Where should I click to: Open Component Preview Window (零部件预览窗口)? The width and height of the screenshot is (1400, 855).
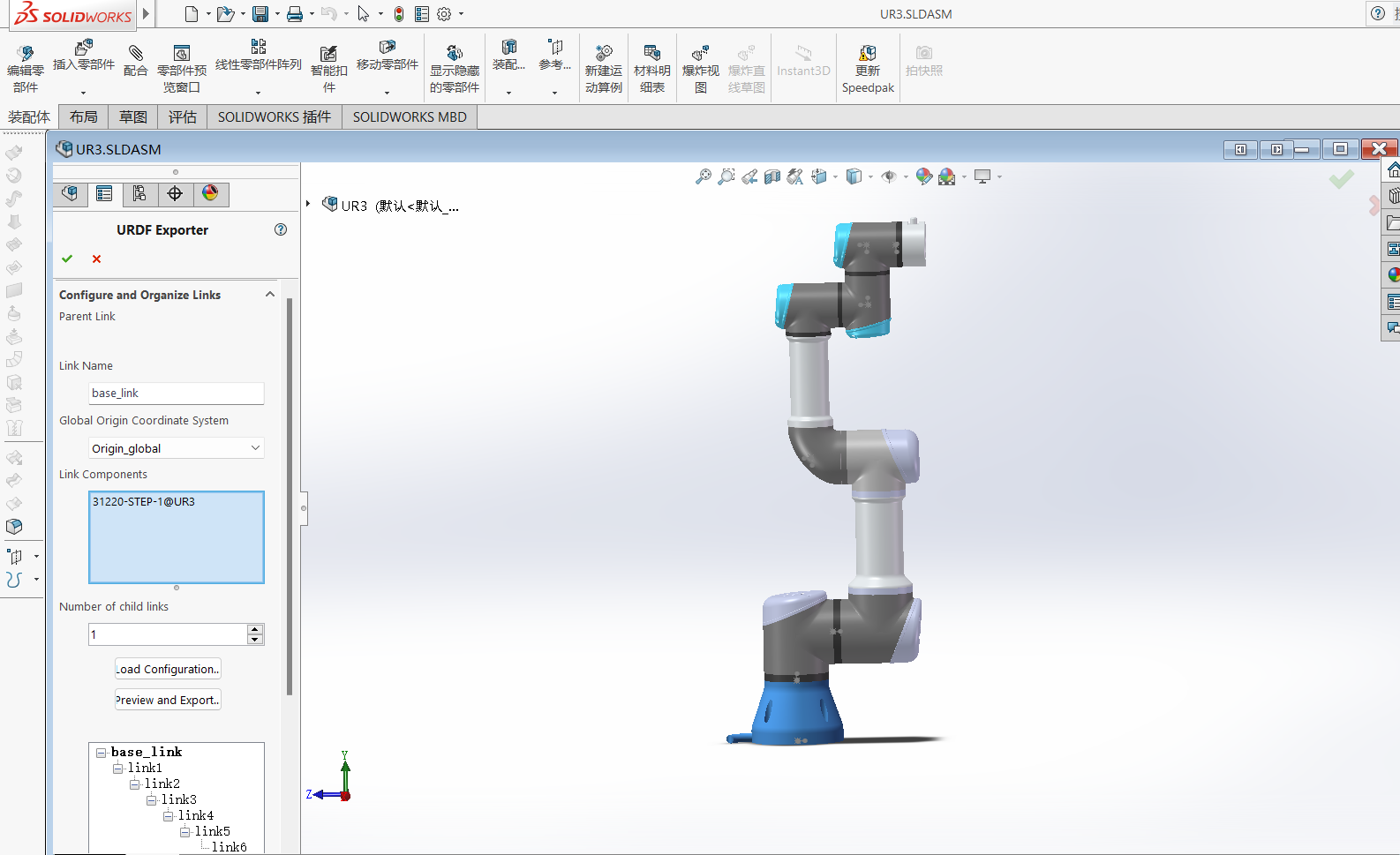[182, 53]
